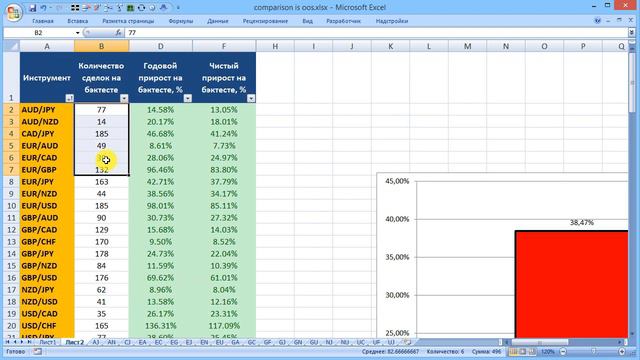
Task: Select column H header
Action: [275, 46]
